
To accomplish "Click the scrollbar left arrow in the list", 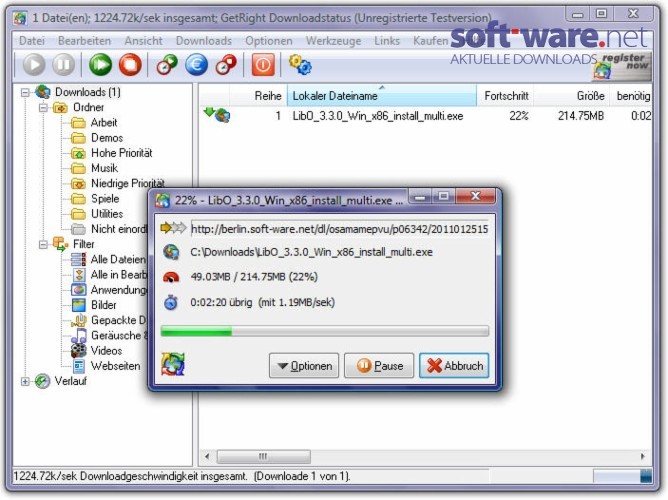I will pyautogui.click(x=207, y=457).
